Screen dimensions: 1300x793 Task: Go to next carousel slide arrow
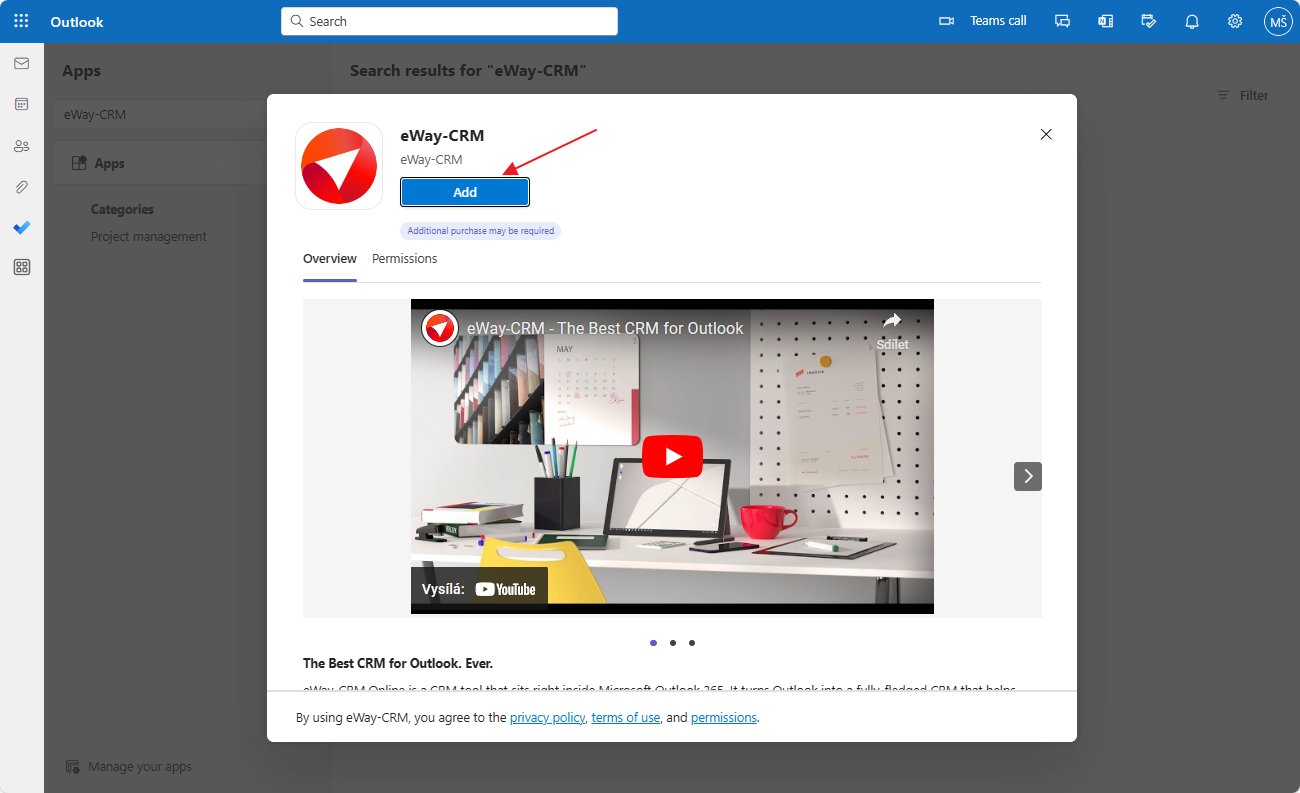pyautogui.click(x=1028, y=476)
